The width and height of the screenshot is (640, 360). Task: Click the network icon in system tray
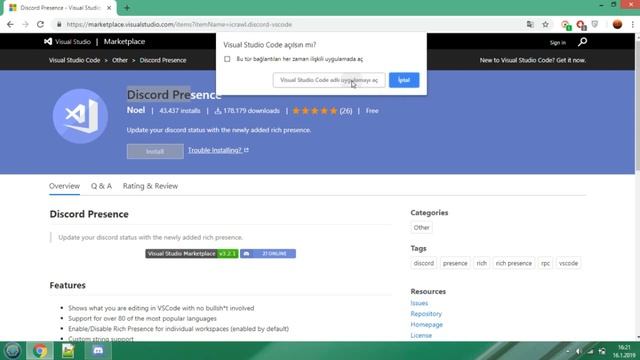tap(590, 351)
